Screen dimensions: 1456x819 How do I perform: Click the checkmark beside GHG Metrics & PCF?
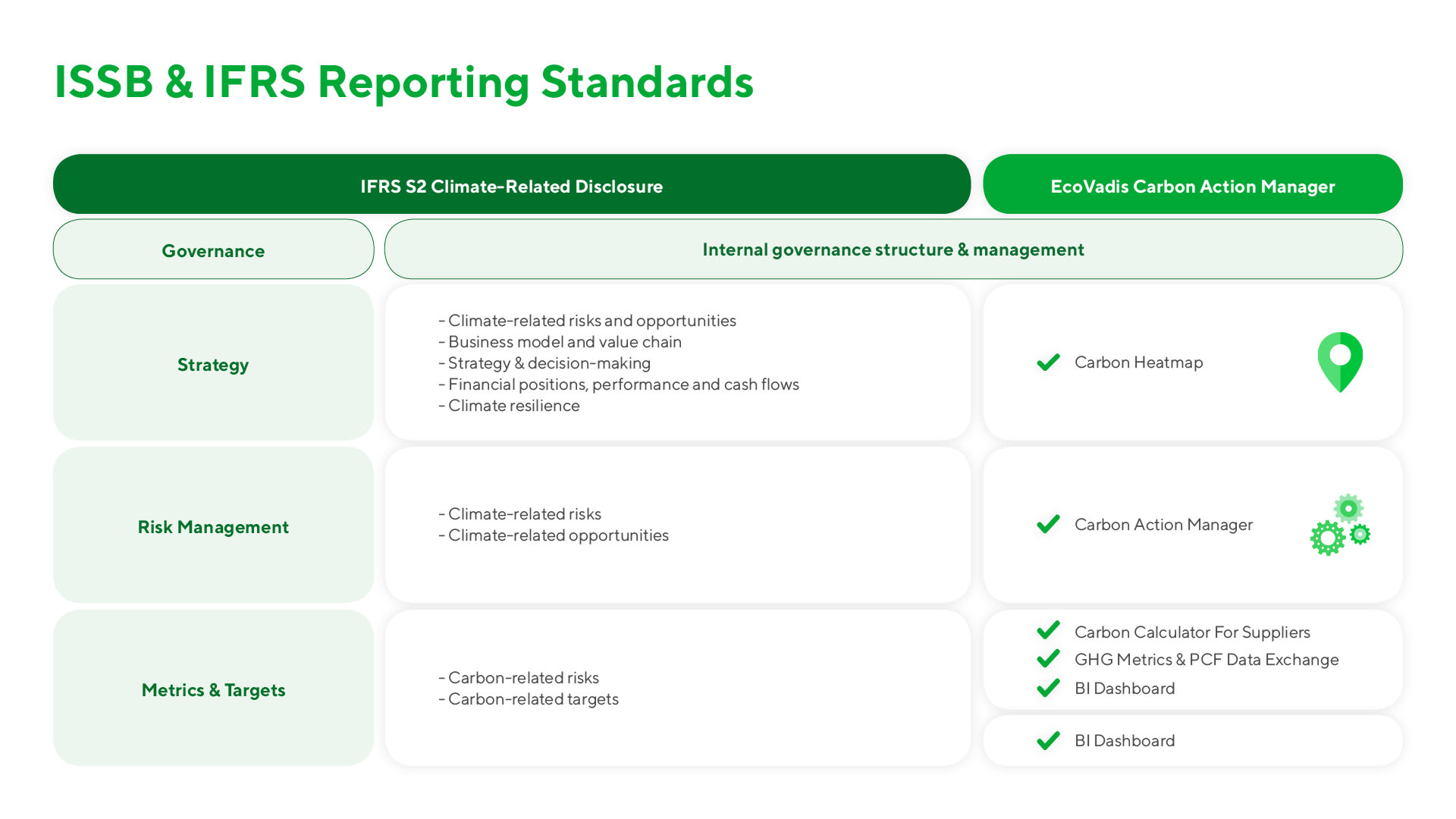click(1048, 658)
